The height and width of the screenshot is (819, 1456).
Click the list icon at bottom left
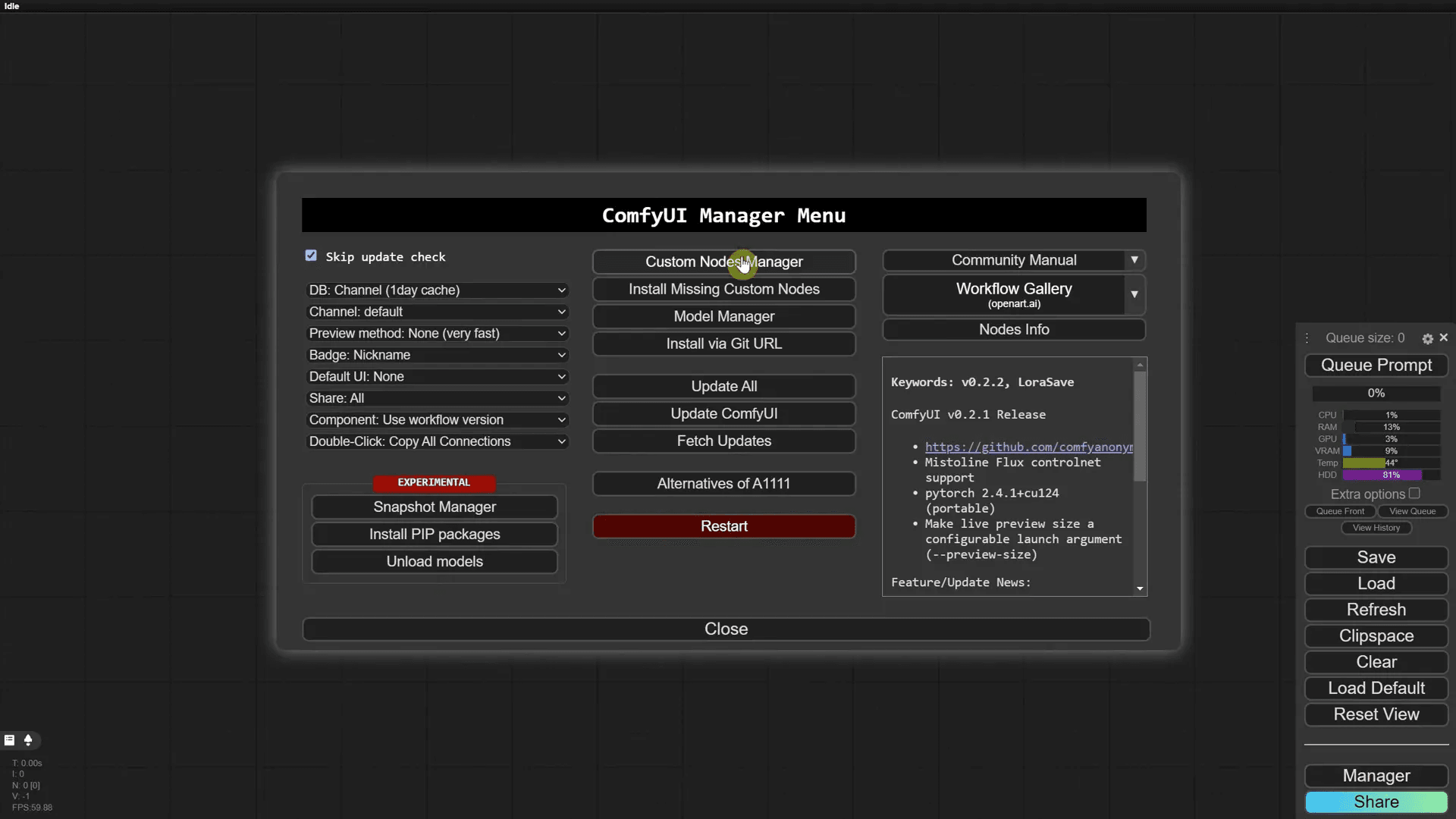point(10,740)
